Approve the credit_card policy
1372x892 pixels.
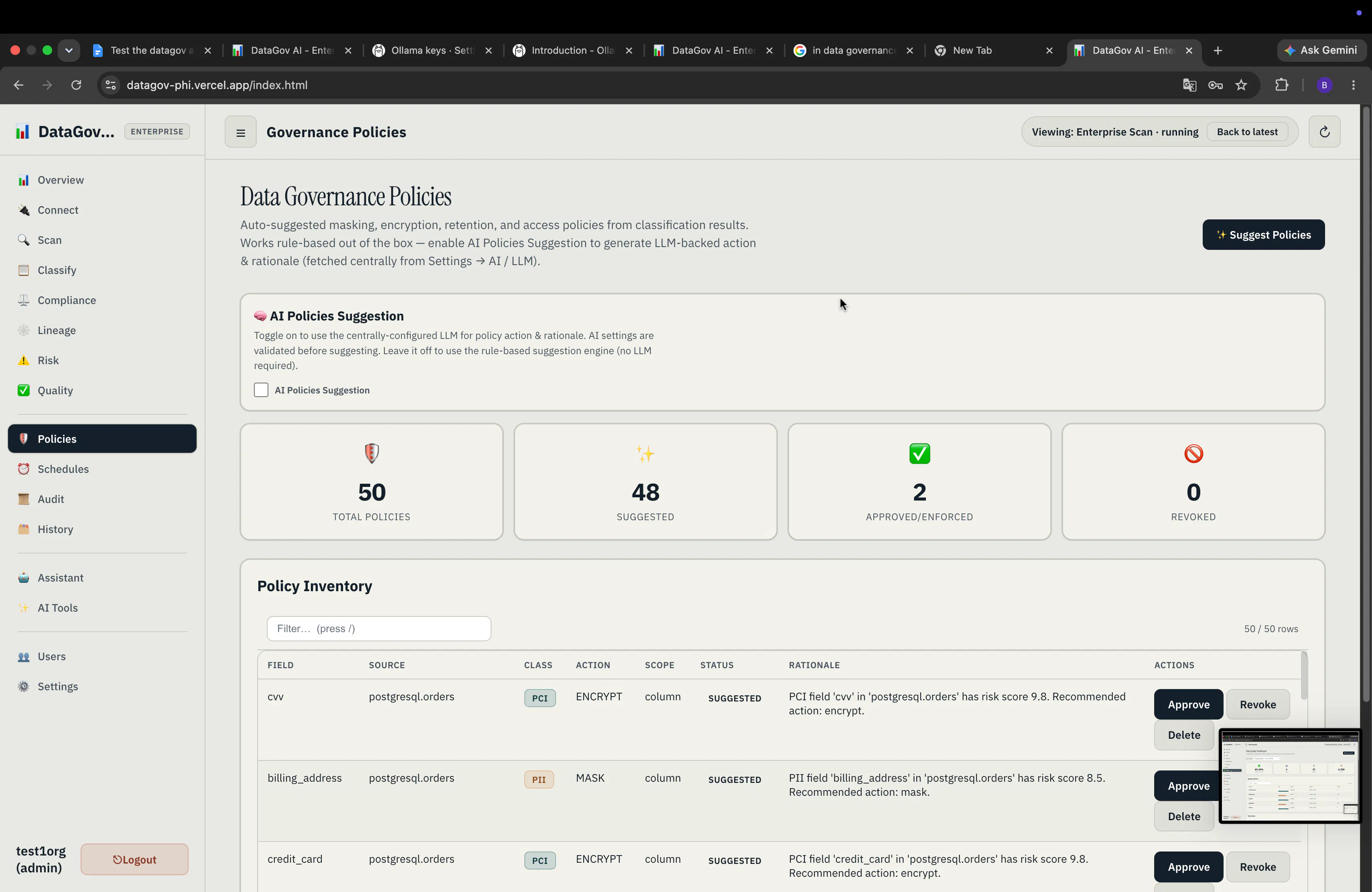[1188, 867]
